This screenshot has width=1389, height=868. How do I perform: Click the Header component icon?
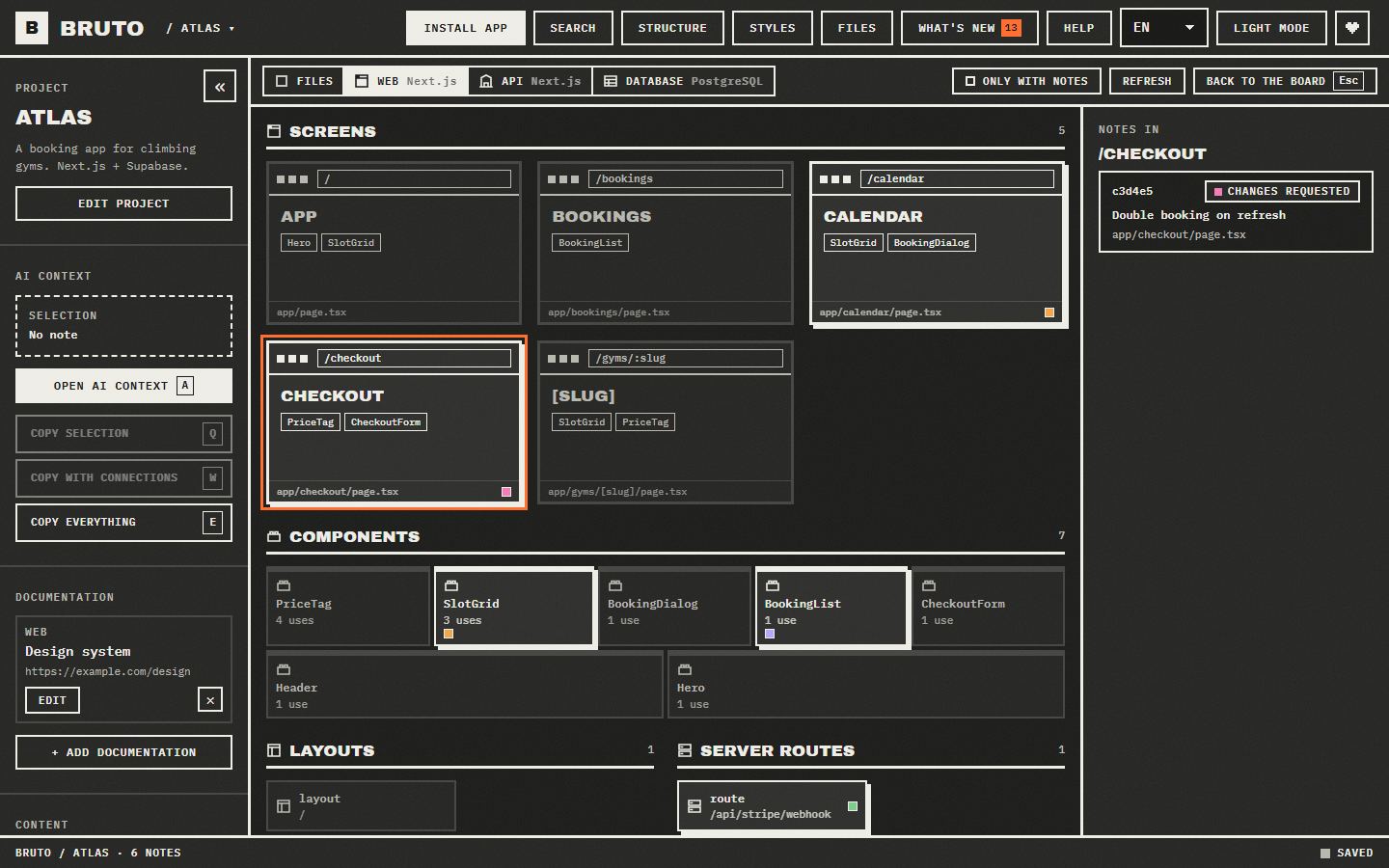(x=284, y=669)
